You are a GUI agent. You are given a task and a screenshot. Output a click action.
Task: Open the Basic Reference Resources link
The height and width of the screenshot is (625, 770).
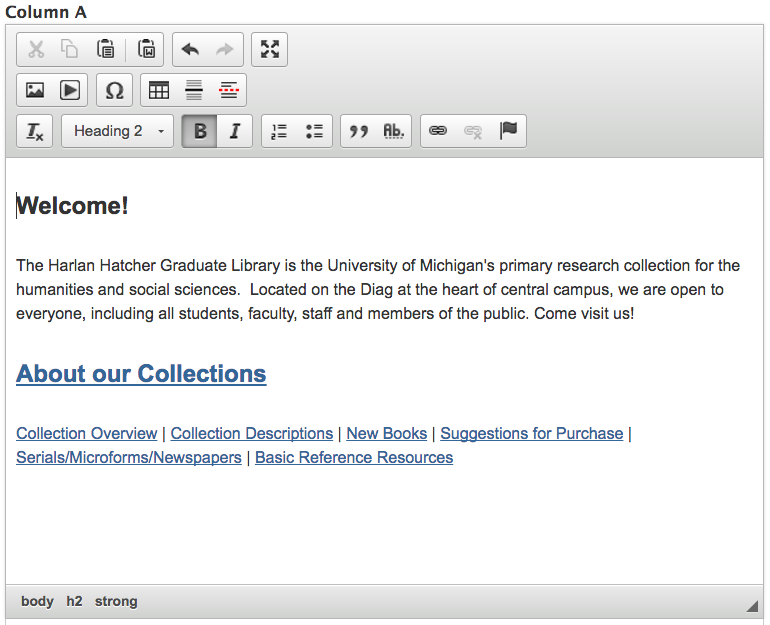coord(354,458)
